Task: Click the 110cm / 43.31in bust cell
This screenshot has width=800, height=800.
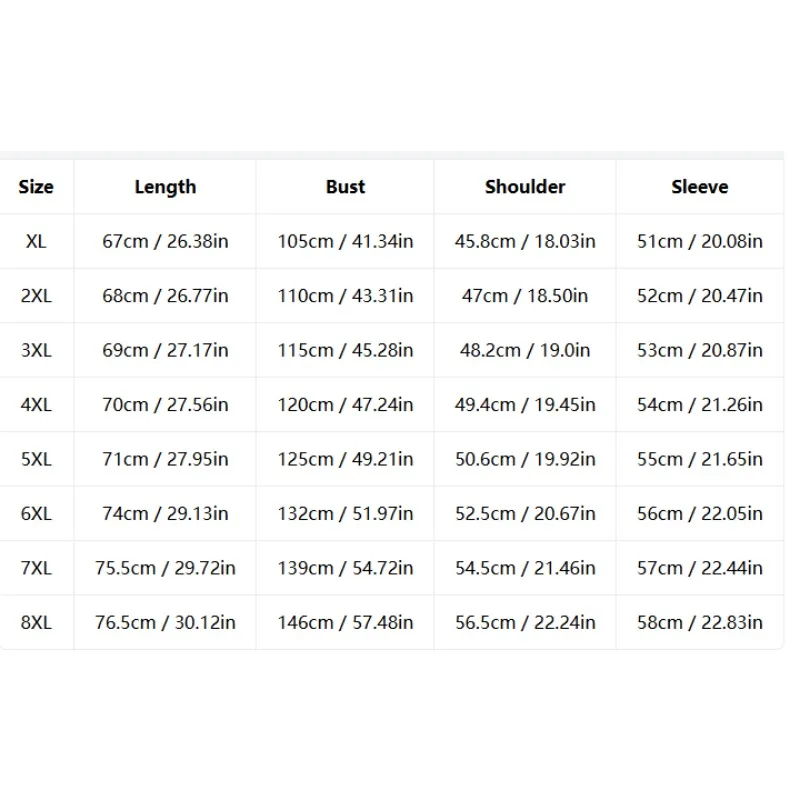Action: point(345,296)
